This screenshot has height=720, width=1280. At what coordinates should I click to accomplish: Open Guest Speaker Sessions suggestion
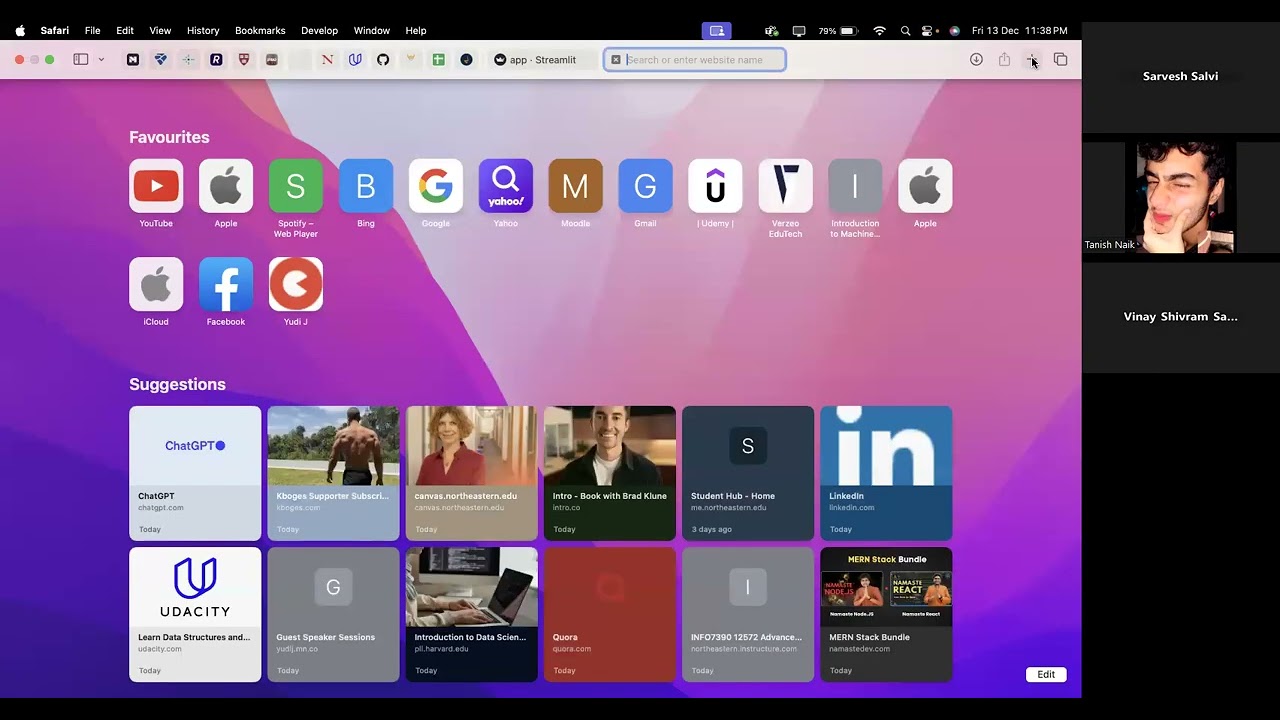[x=333, y=614]
